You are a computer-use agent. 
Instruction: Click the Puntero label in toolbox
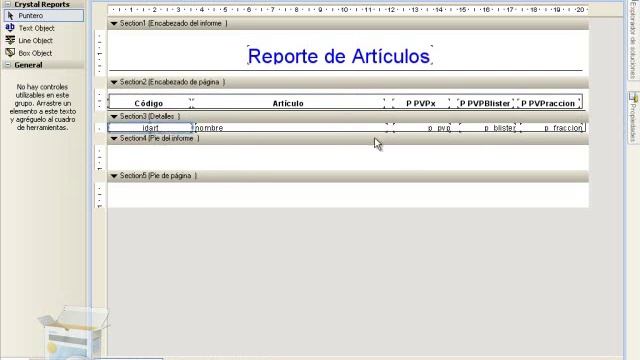[x=31, y=16]
